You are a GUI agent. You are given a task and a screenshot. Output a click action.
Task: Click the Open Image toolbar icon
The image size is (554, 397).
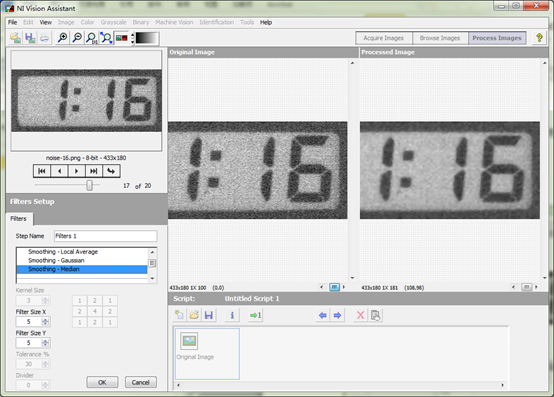pyautogui.click(x=15, y=38)
